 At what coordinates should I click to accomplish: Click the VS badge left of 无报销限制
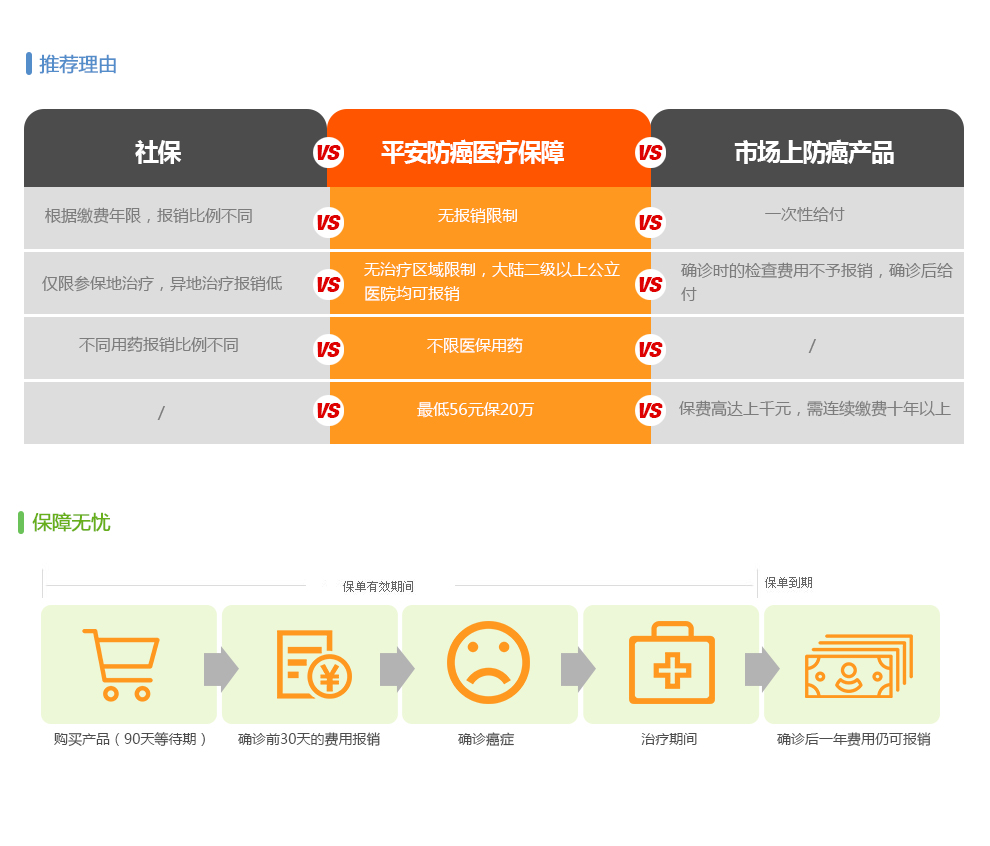point(328,223)
